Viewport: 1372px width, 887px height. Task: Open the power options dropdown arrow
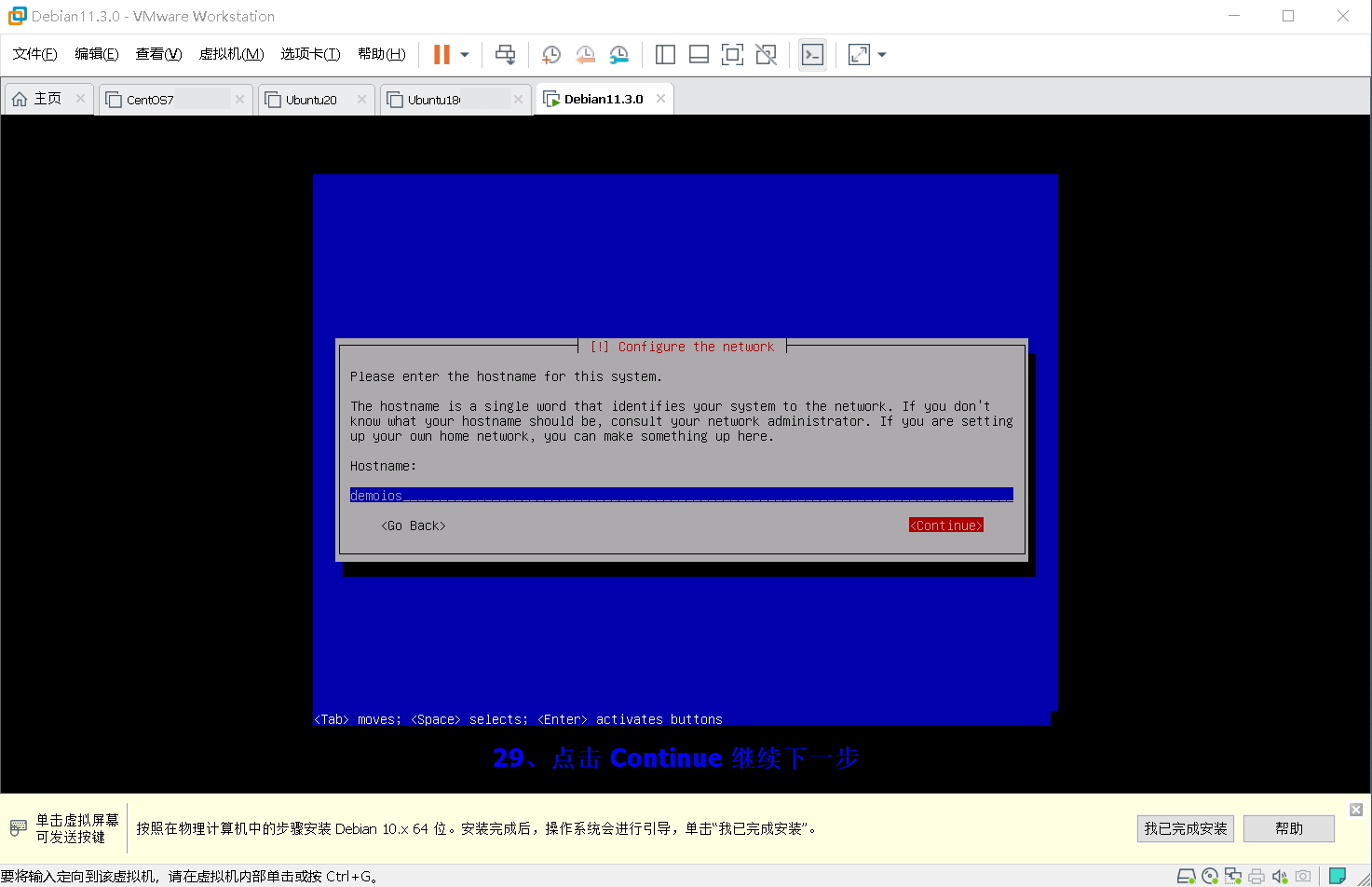(465, 55)
